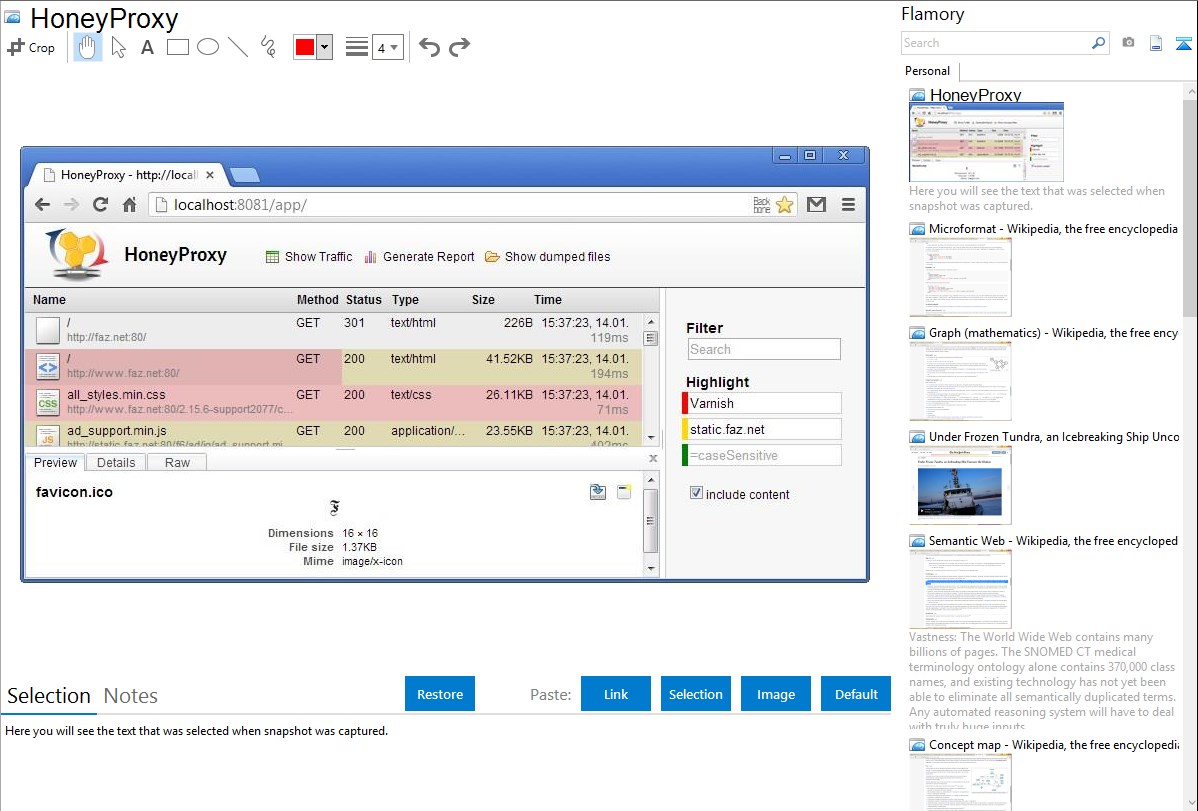Click the Restore button

[x=440, y=694]
